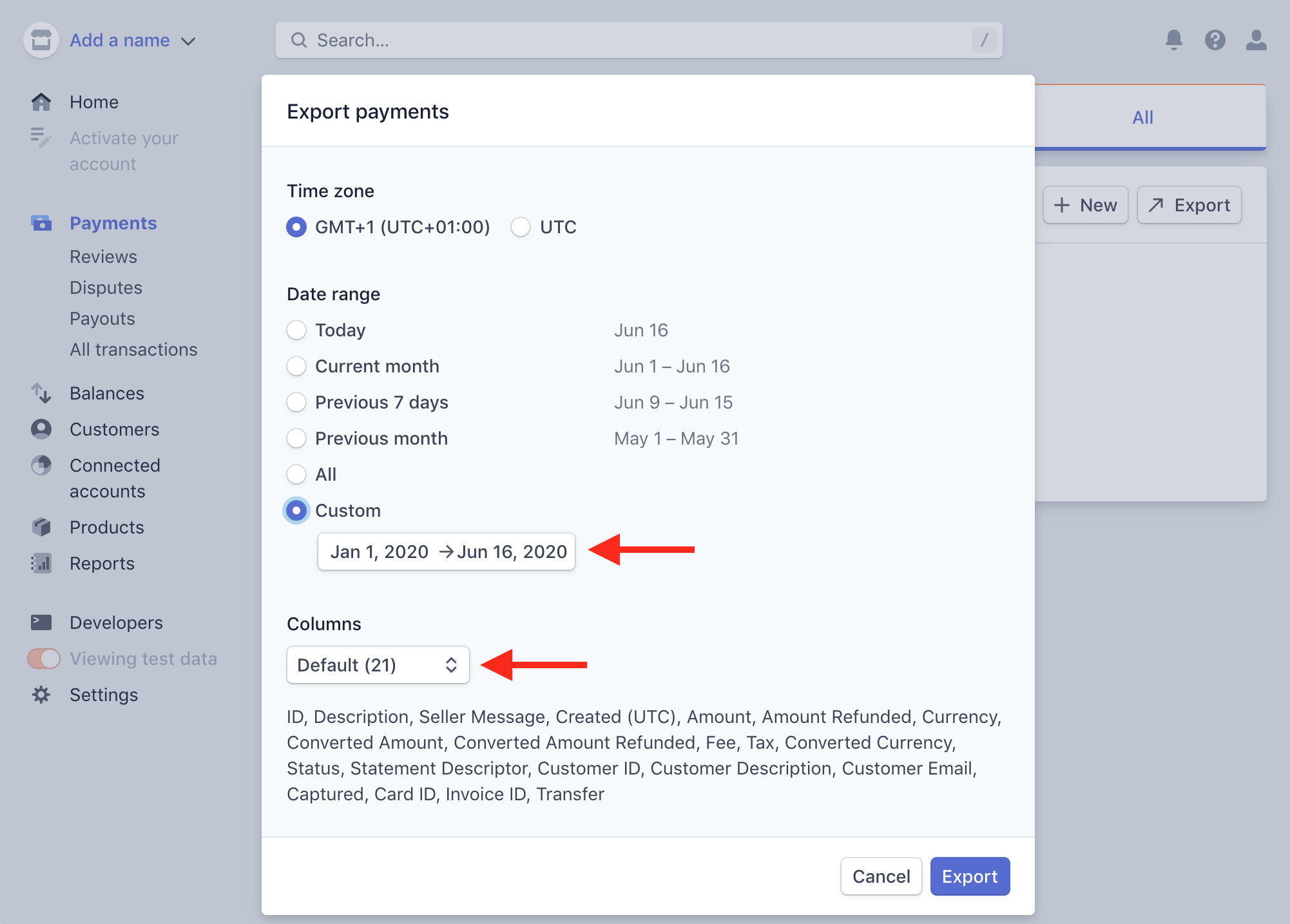Click the Balances arrows icon
Viewport: 1290px width, 924px height.
point(41,393)
